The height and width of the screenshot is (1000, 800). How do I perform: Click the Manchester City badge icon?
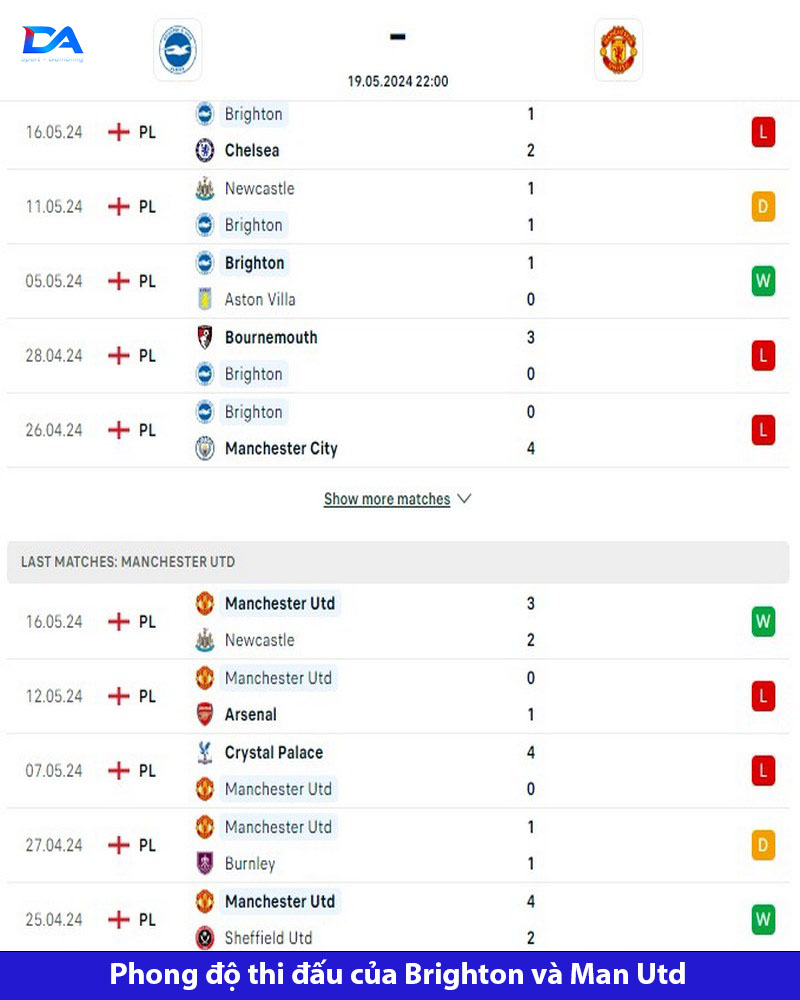pos(205,448)
